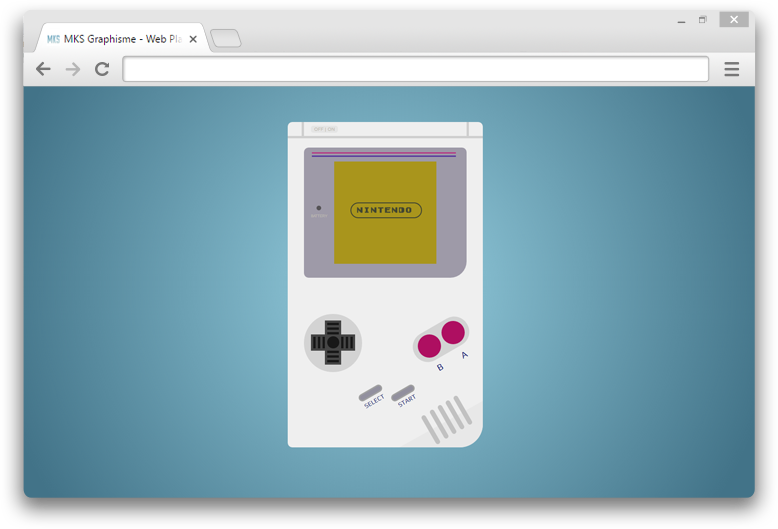Image resolution: width=778 pixels, height=529 pixels.
Task: Click the Game Boy speaker grille
Action: pos(447,419)
